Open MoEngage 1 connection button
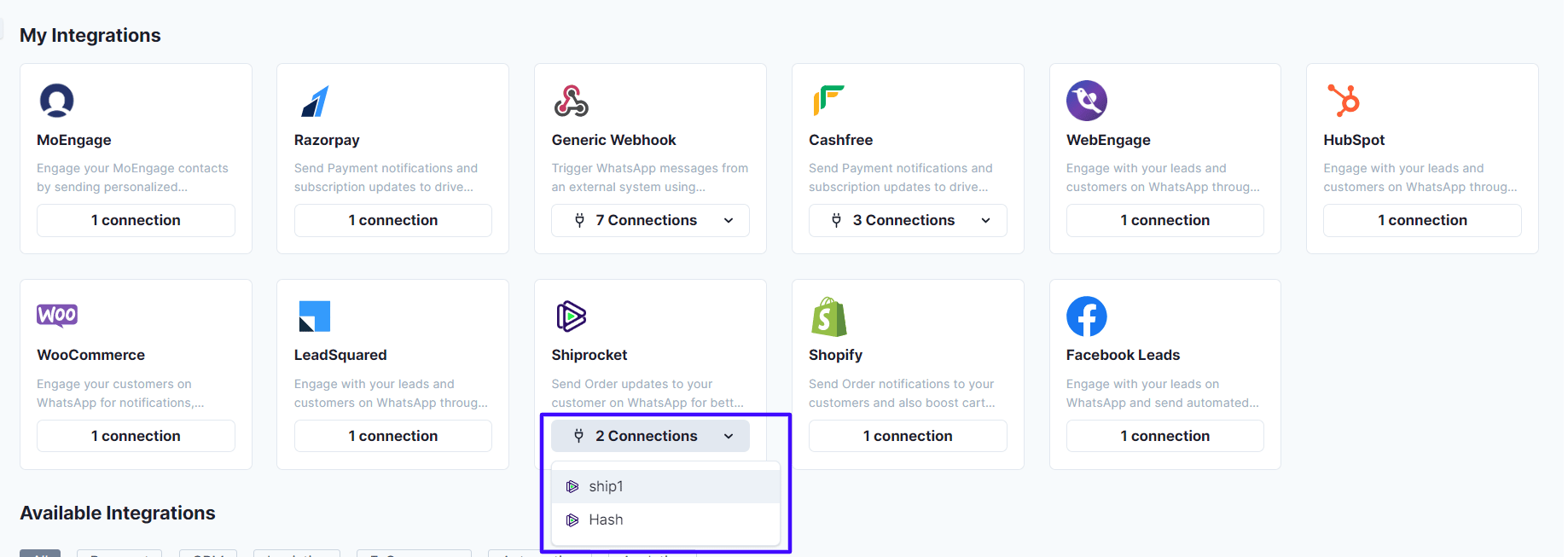Screen dimensions: 1568x557 pyautogui.click(x=136, y=220)
